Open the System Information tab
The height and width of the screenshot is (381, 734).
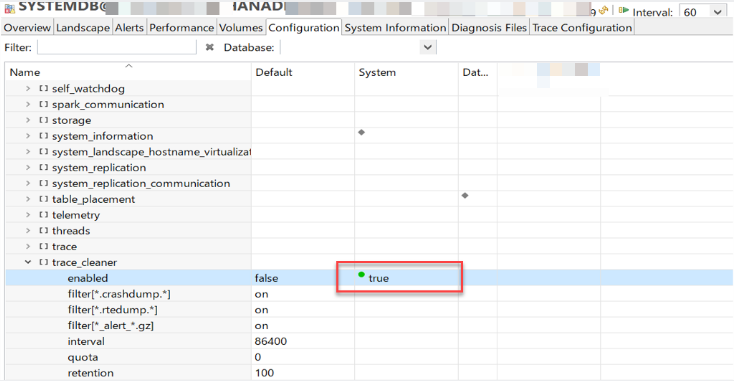[x=396, y=28]
